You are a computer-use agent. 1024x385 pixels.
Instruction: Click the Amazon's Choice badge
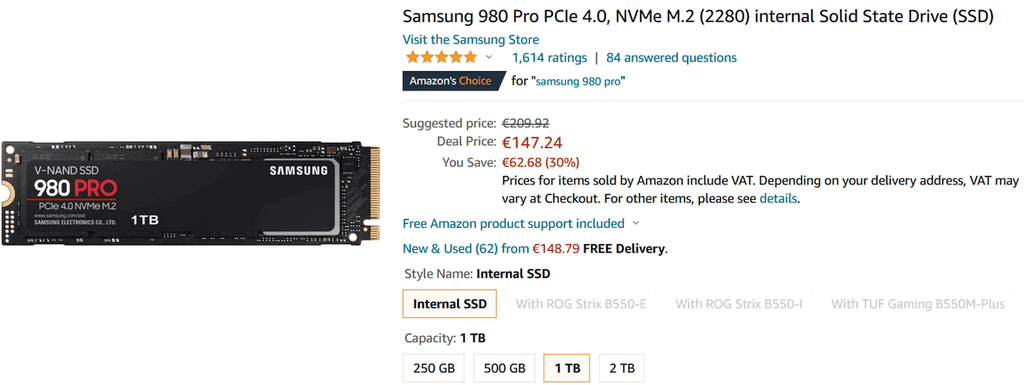[x=454, y=81]
